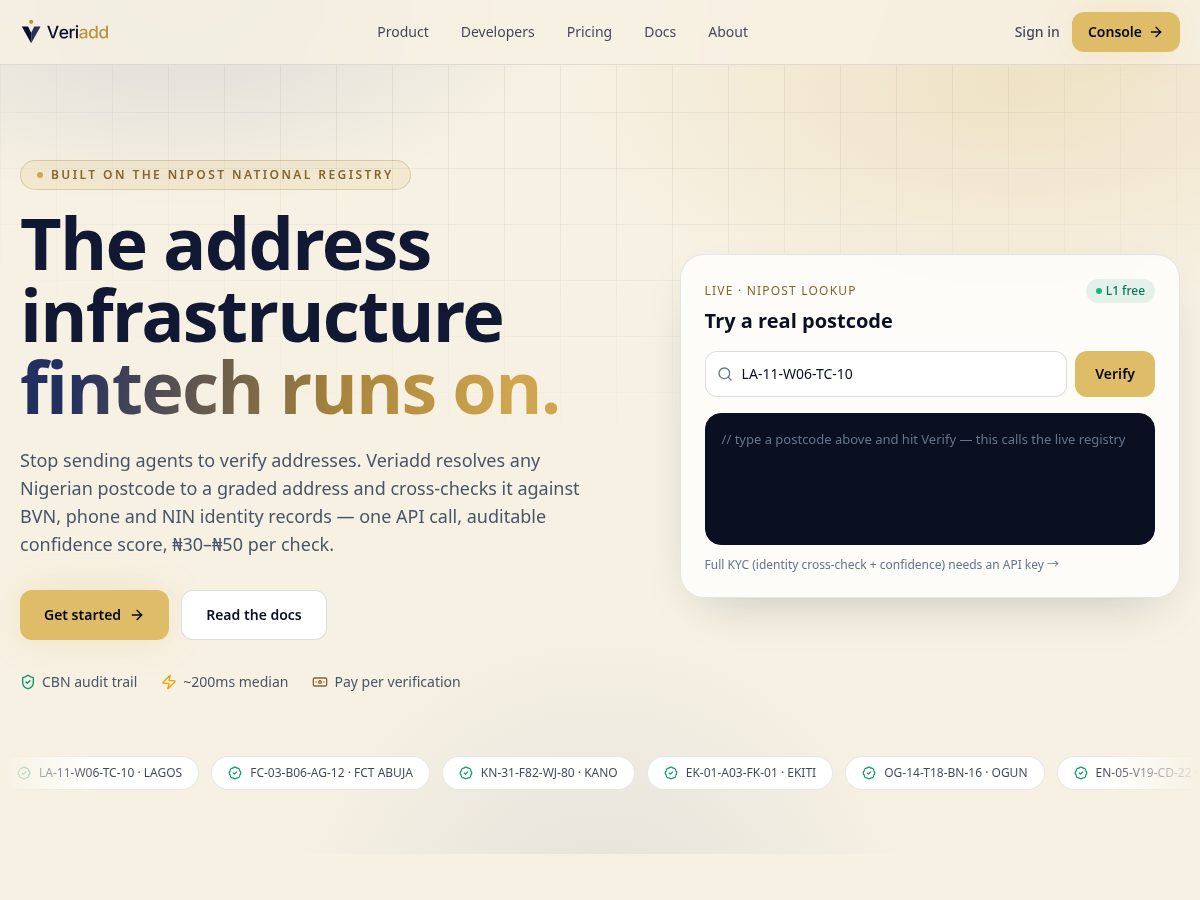Image resolution: width=1200 pixels, height=900 pixels.
Task: Click the check icon on EKITI chip
Action: pyautogui.click(x=671, y=773)
